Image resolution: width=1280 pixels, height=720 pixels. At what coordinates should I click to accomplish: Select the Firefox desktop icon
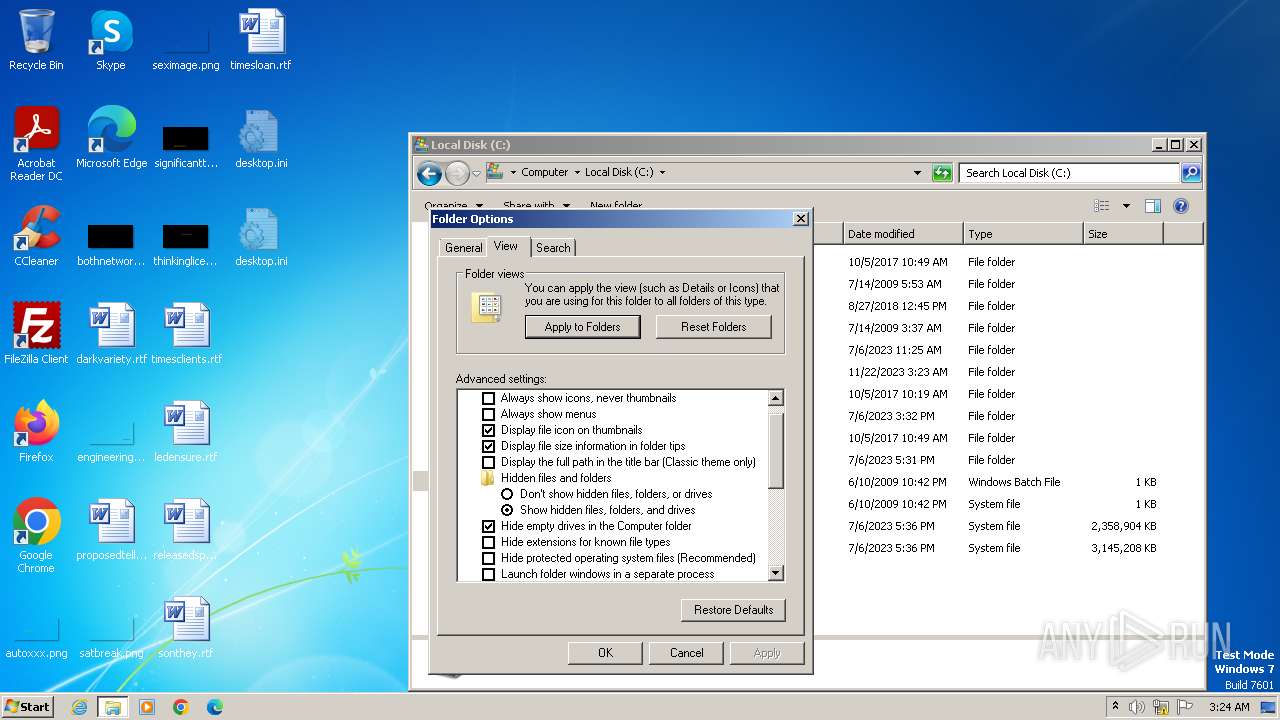pos(36,432)
